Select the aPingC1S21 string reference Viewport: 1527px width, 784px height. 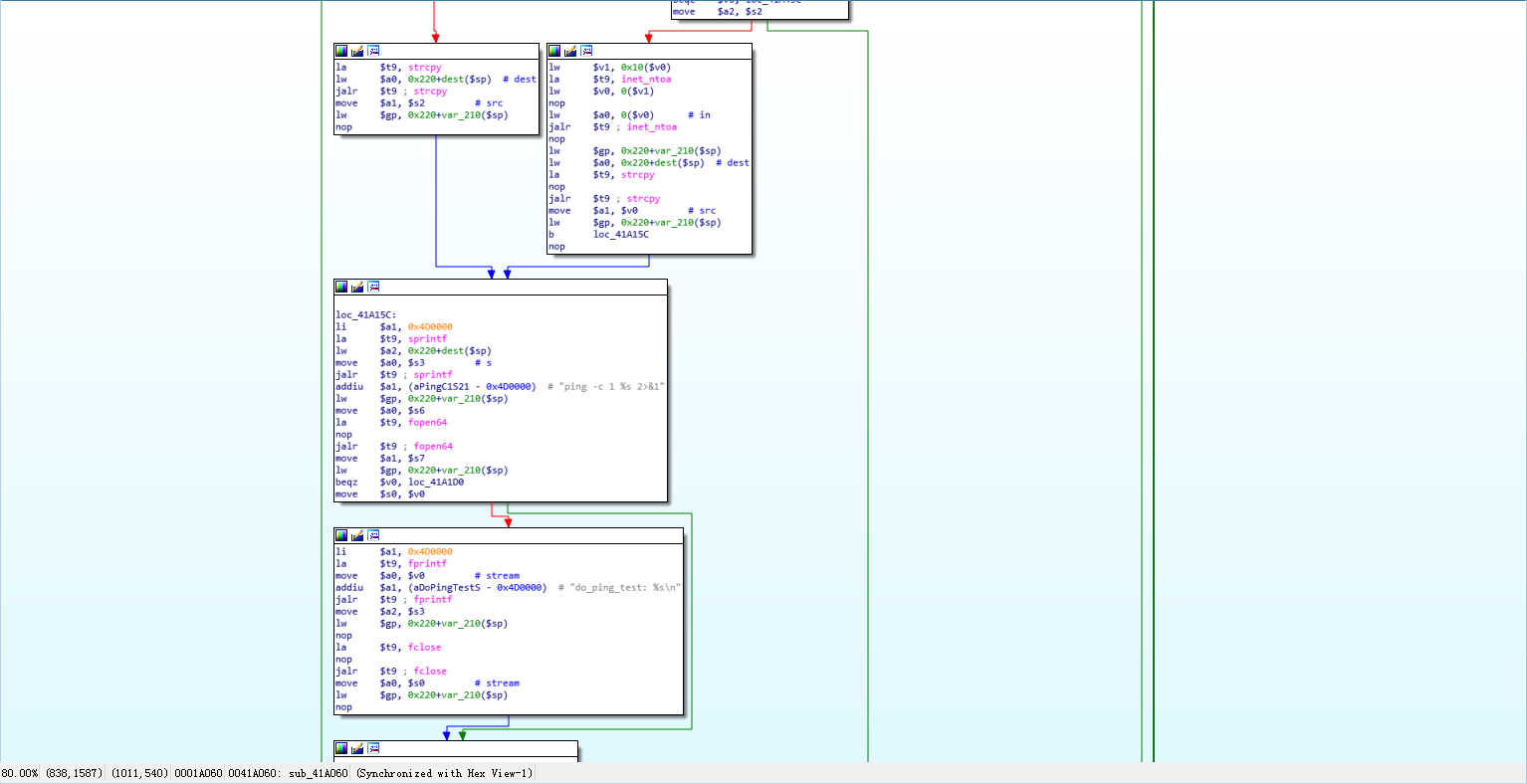point(440,387)
